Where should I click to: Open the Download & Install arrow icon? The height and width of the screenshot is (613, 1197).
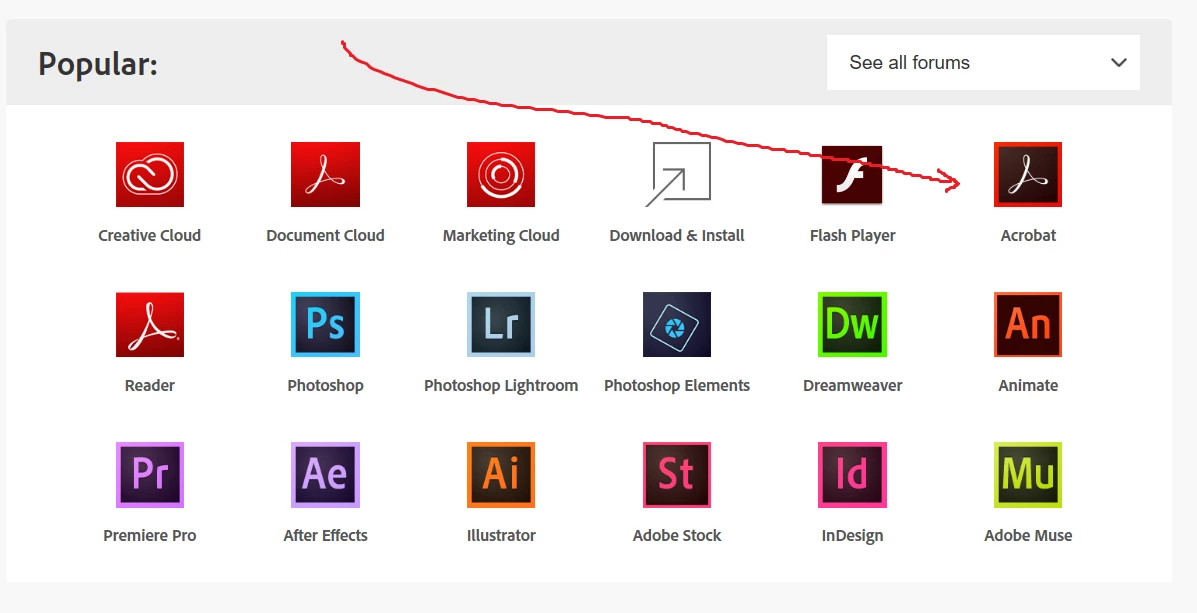[x=678, y=174]
